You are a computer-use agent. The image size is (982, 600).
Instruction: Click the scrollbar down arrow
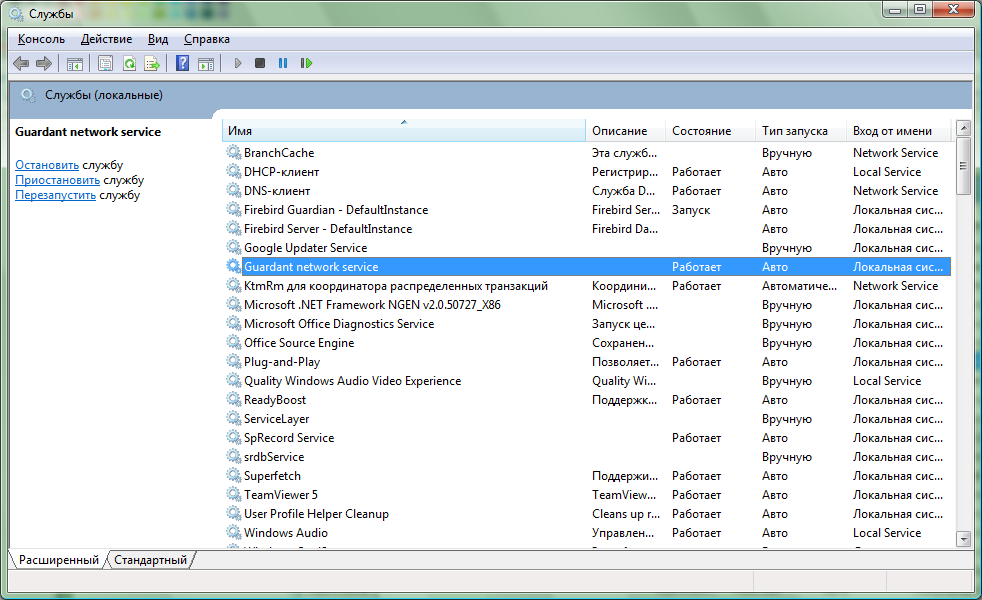coord(962,541)
